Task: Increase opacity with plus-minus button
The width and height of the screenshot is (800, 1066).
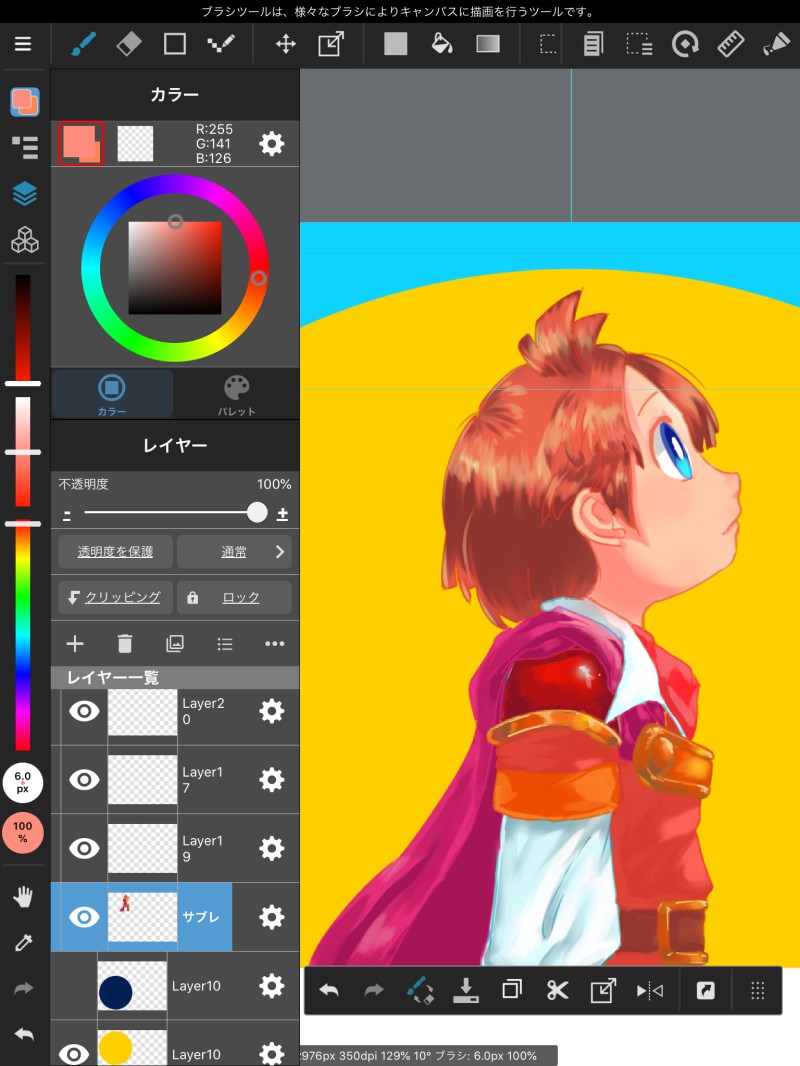Action: [x=282, y=515]
